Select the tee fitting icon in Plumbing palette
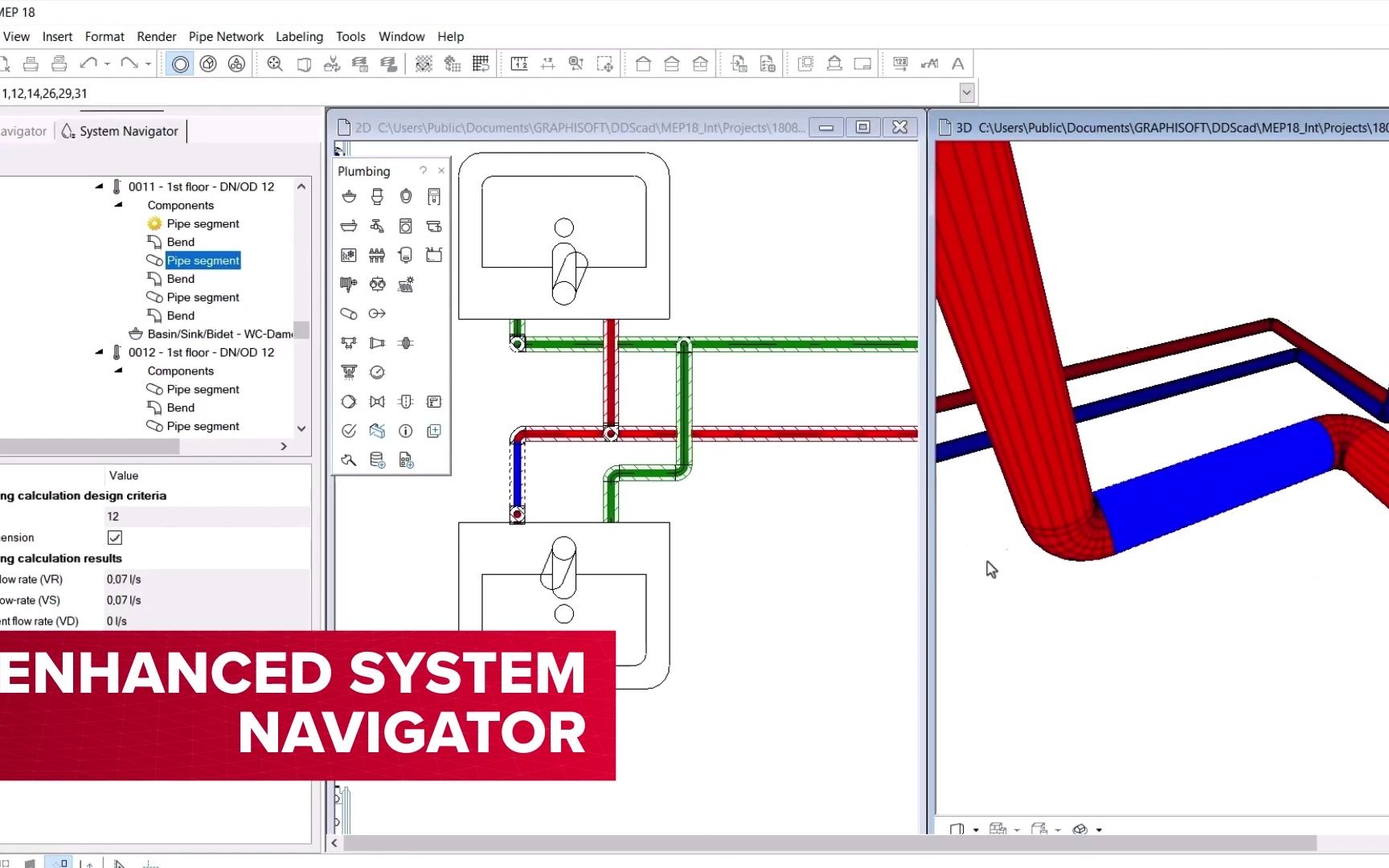 tap(349, 343)
